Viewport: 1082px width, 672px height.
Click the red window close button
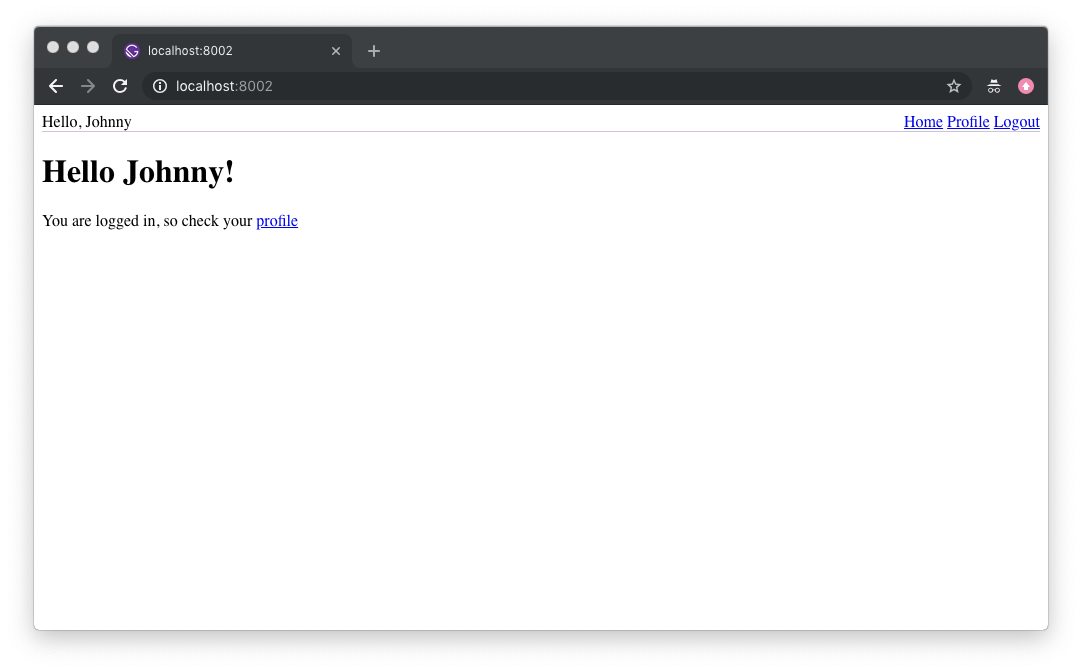(x=53, y=47)
